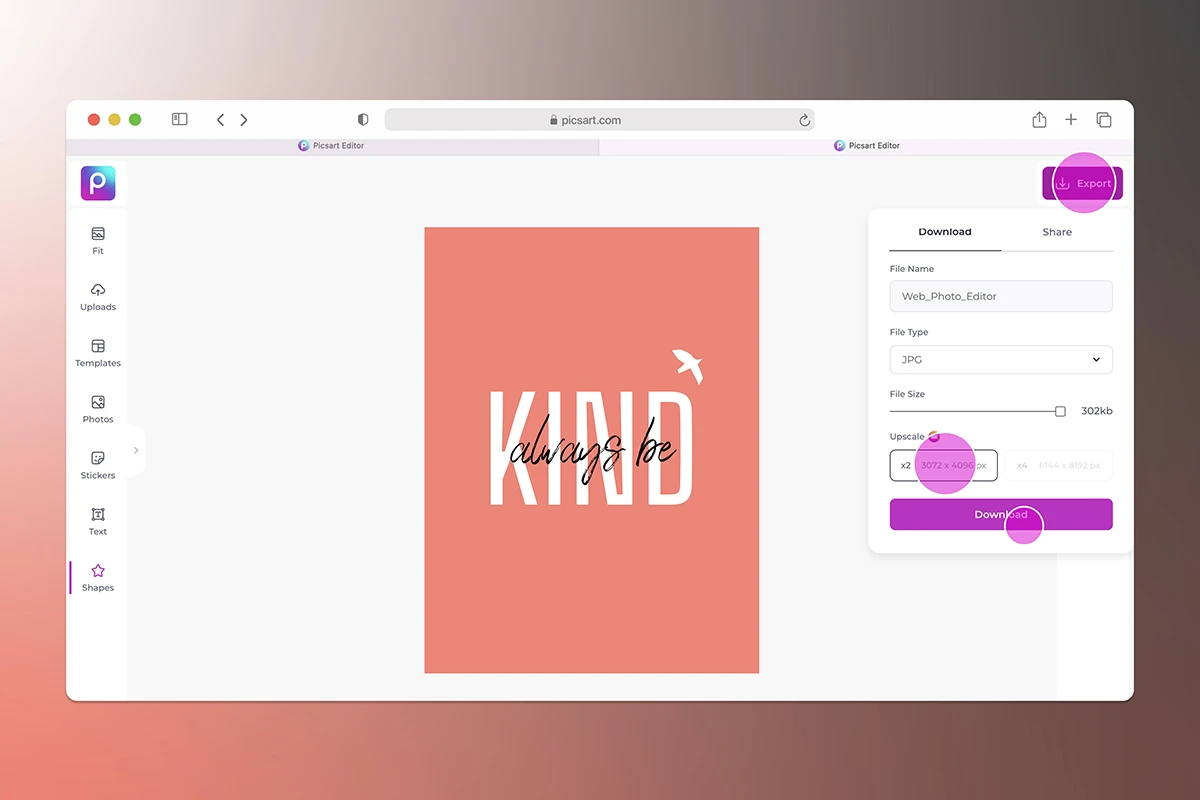
Task: Open the Uploads panel
Action: [97, 296]
